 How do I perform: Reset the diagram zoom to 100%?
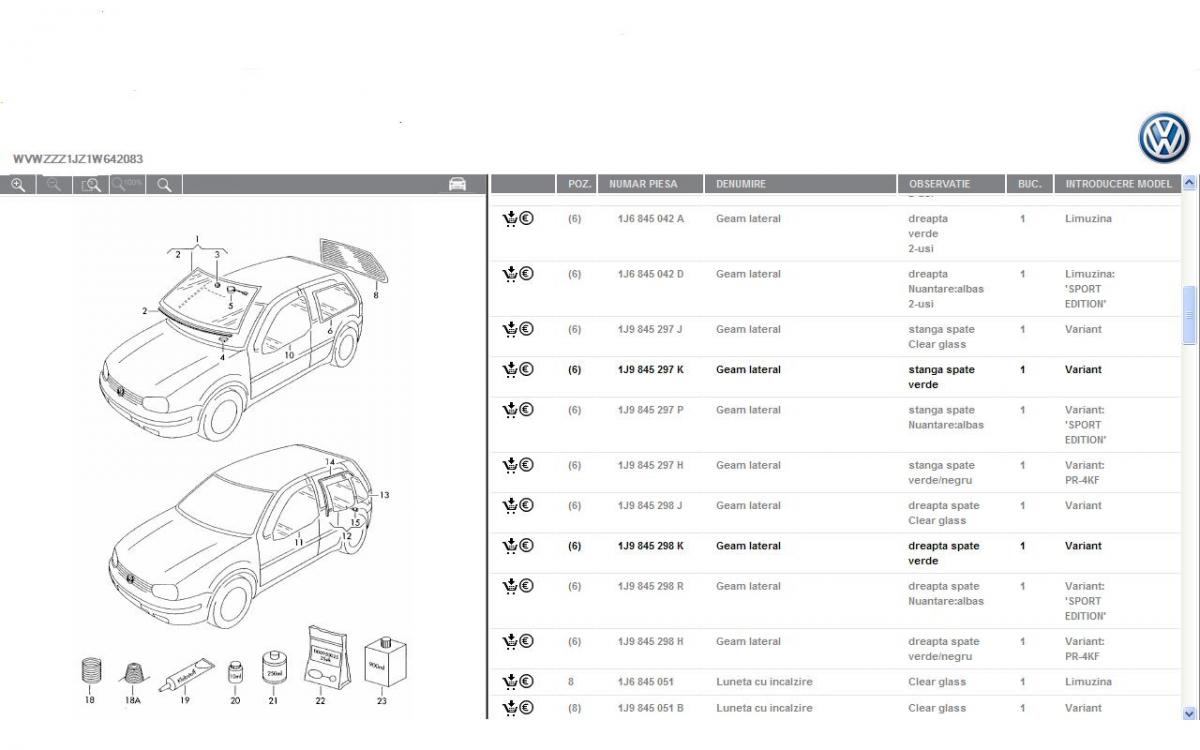point(127,185)
